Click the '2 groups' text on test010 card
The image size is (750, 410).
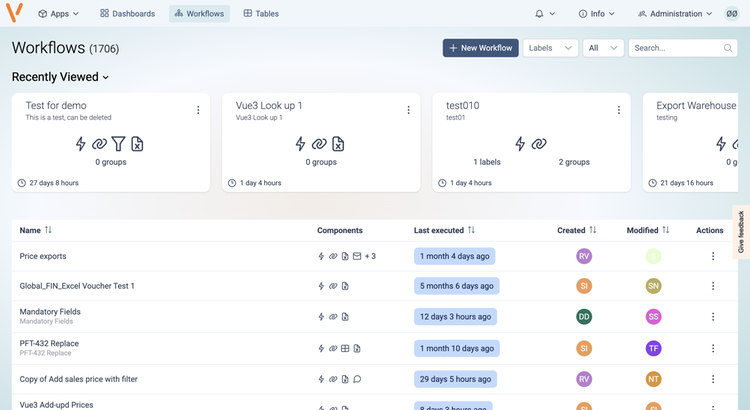574,162
